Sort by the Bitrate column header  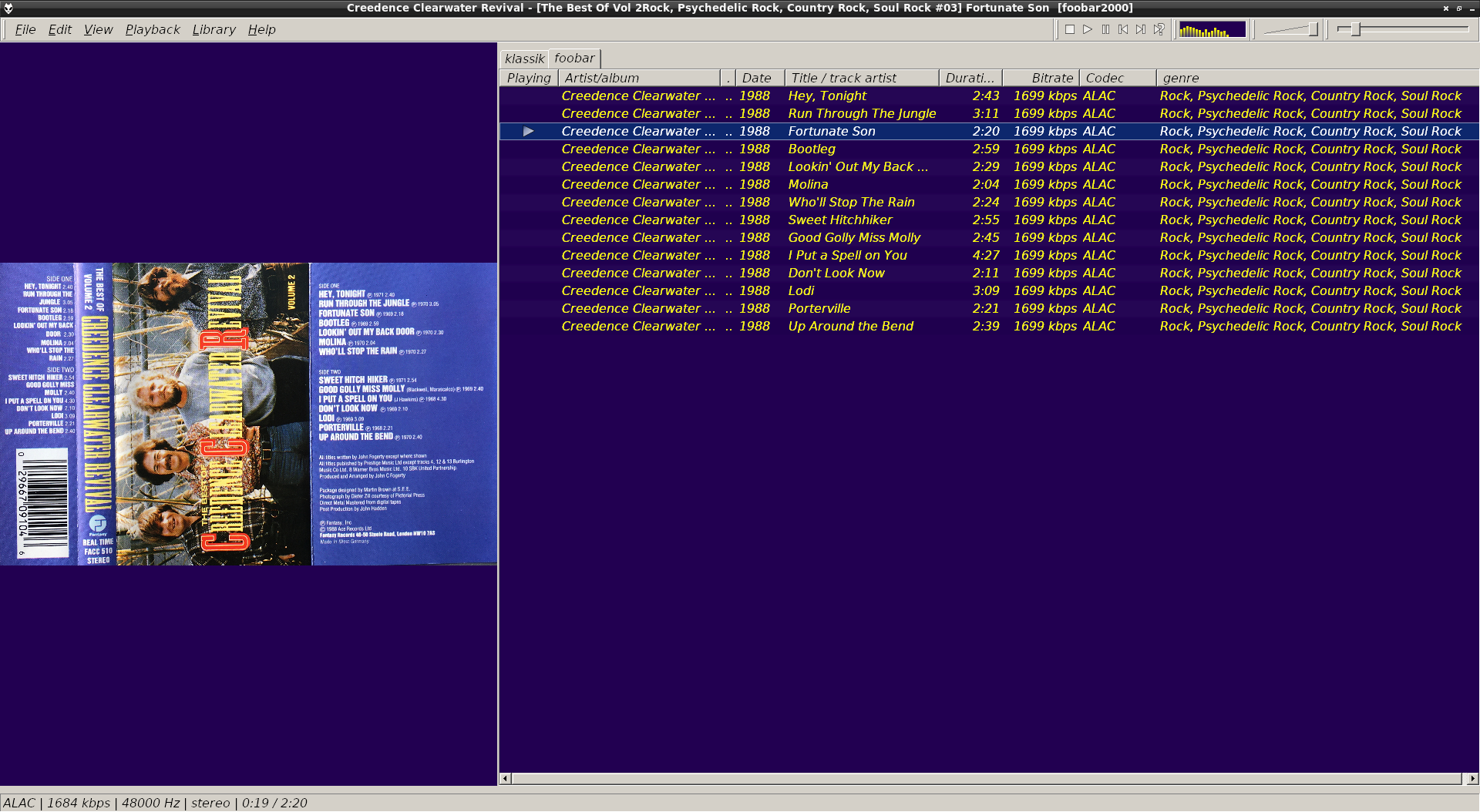(1041, 78)
